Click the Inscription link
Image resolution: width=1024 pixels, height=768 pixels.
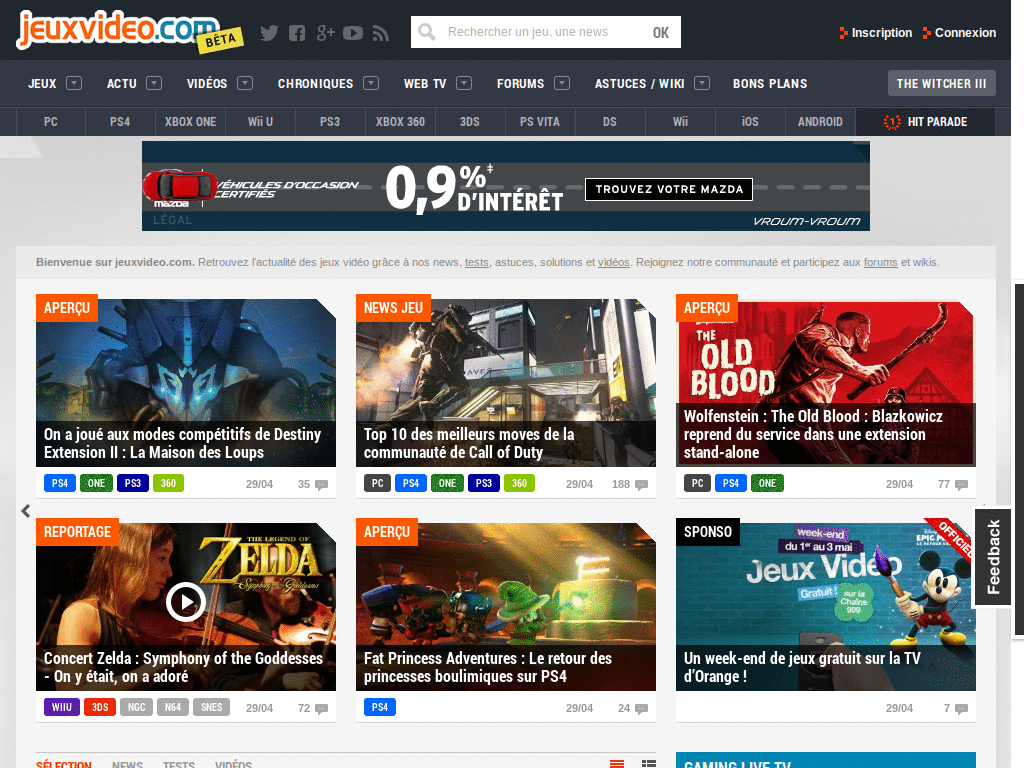click(x=876, y=33)
